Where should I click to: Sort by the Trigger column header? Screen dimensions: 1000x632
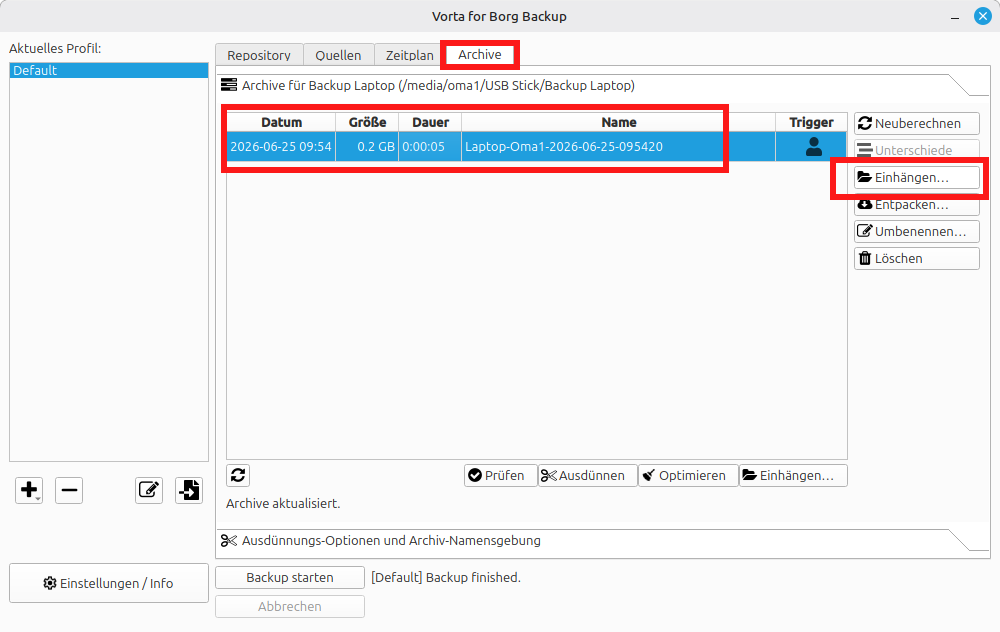point(811,122)
